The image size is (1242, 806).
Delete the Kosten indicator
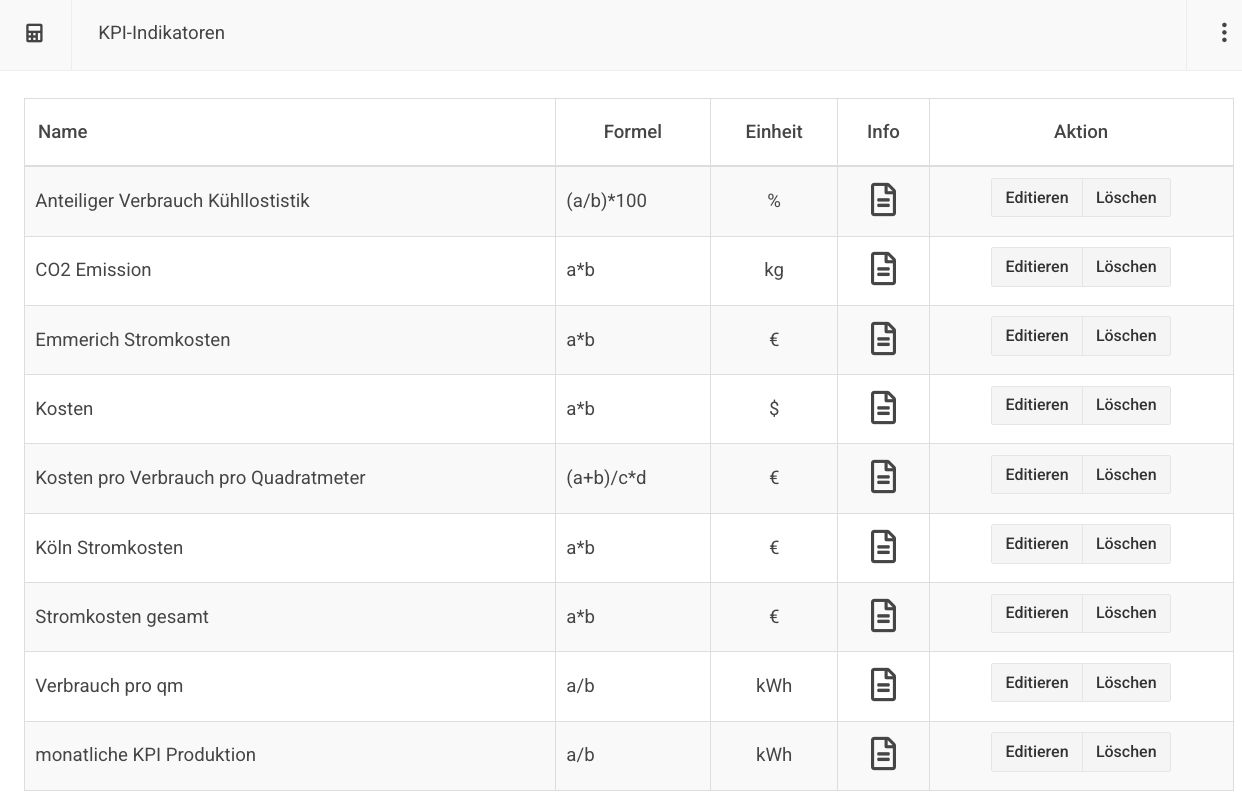[x=1126, y=405]
